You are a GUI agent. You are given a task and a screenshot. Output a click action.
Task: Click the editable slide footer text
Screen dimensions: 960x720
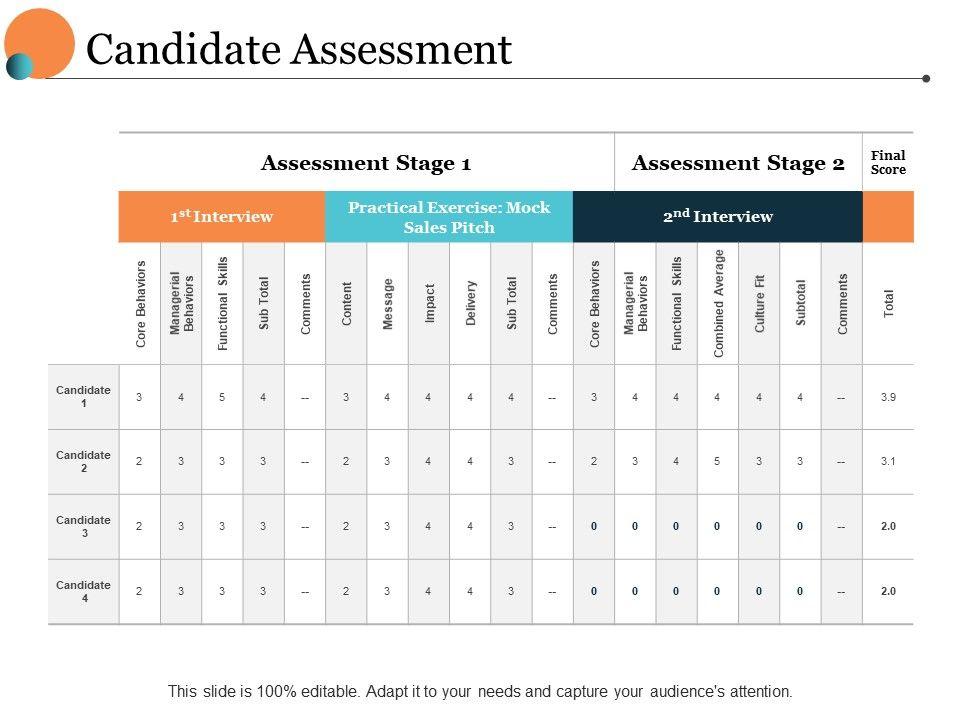tap(480, 691)
